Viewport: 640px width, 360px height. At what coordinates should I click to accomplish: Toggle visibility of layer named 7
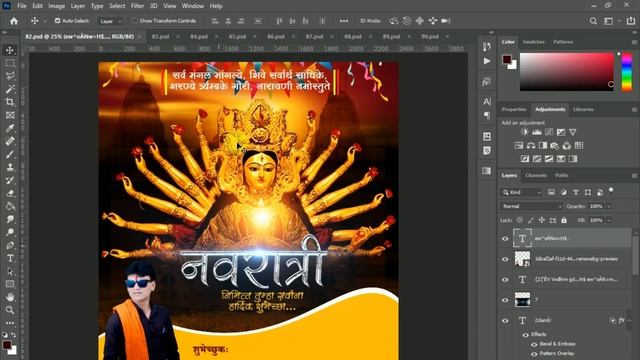click(x=505, y=300)
